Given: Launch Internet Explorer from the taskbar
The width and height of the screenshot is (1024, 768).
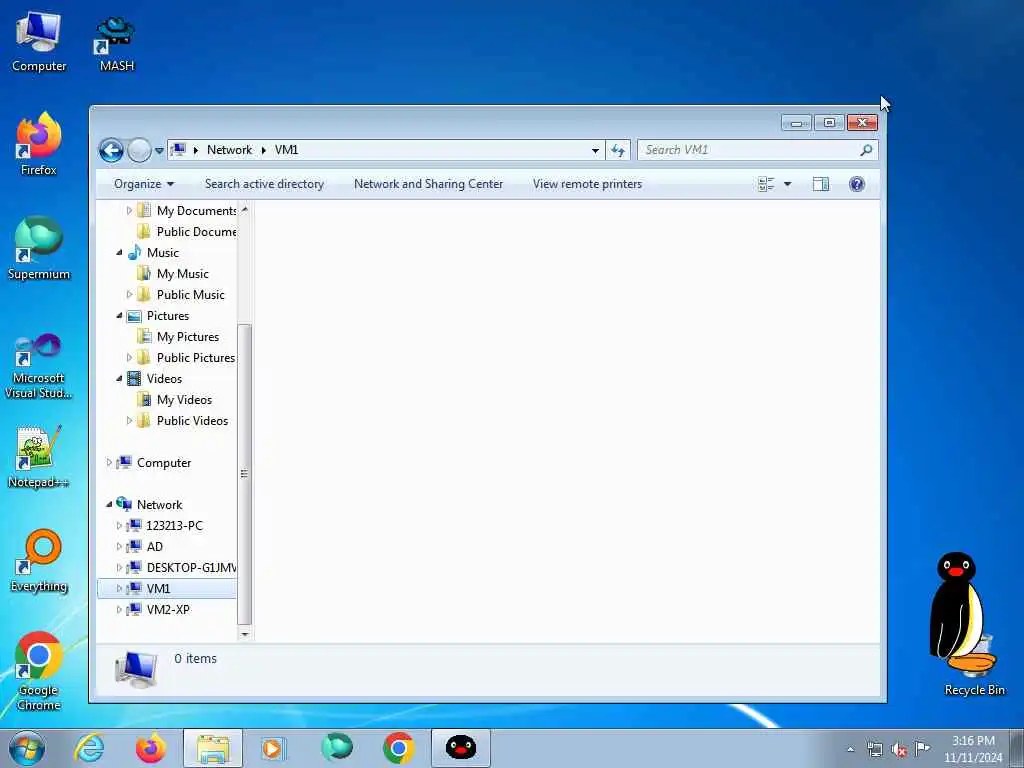Looking at the screenshot, I should point(89,748).
